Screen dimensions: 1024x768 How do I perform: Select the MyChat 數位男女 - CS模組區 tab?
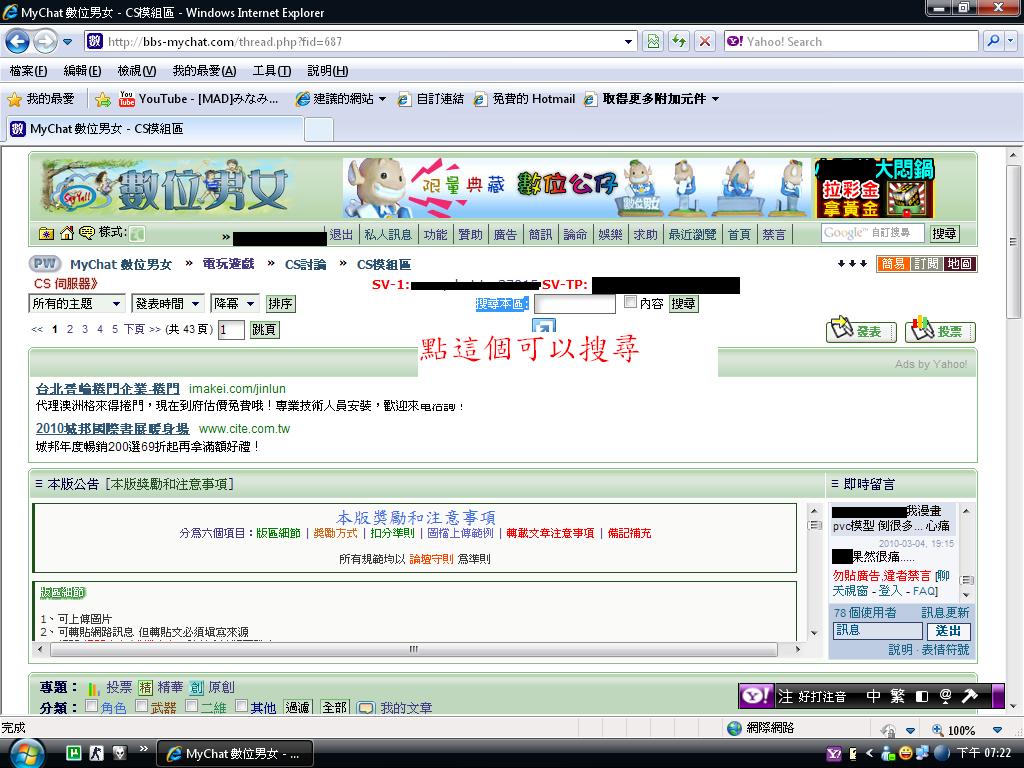pyautogui.click(x=155, y=129)
